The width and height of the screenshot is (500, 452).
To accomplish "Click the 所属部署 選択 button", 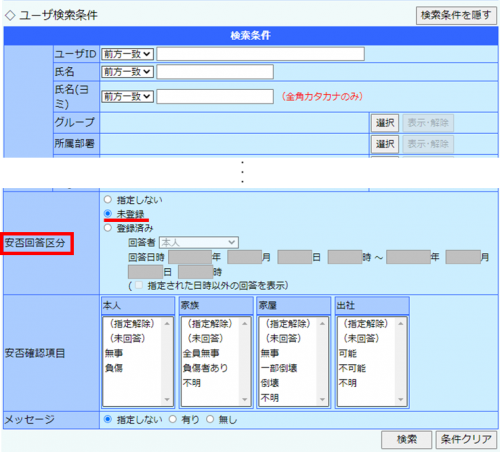I will (385, 144).
